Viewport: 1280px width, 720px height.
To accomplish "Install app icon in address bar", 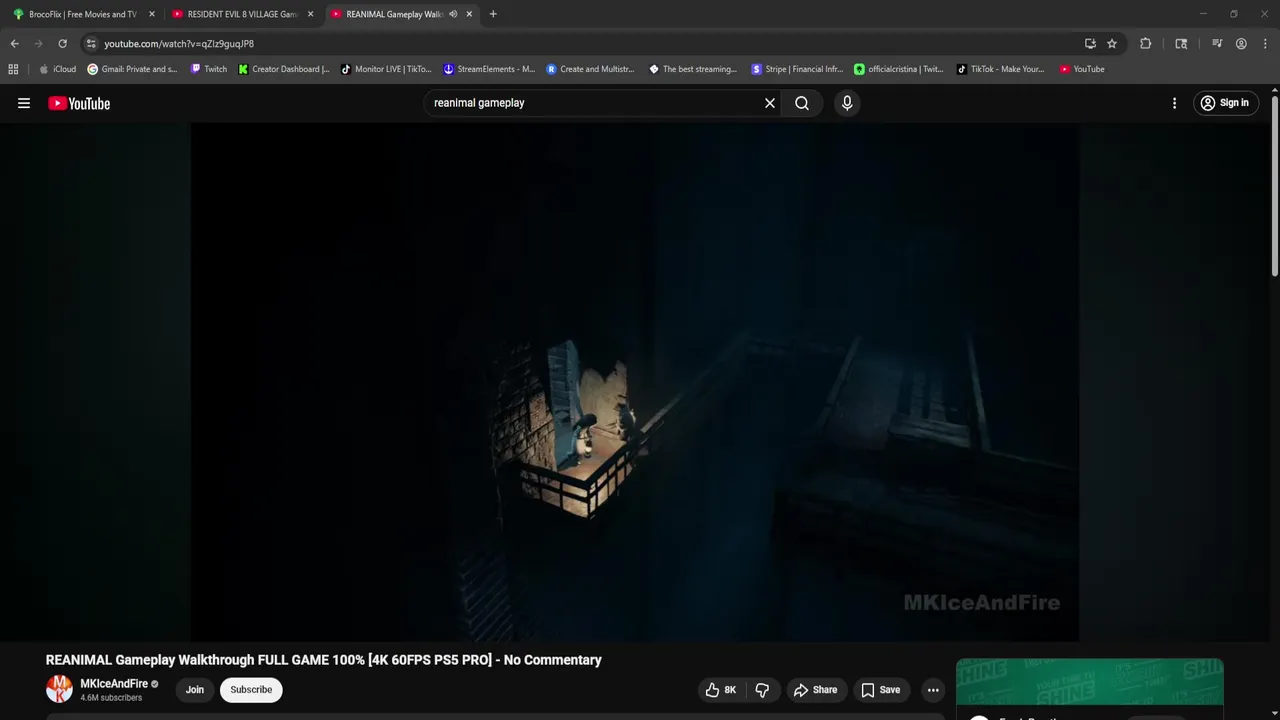I will (1090, 44).
